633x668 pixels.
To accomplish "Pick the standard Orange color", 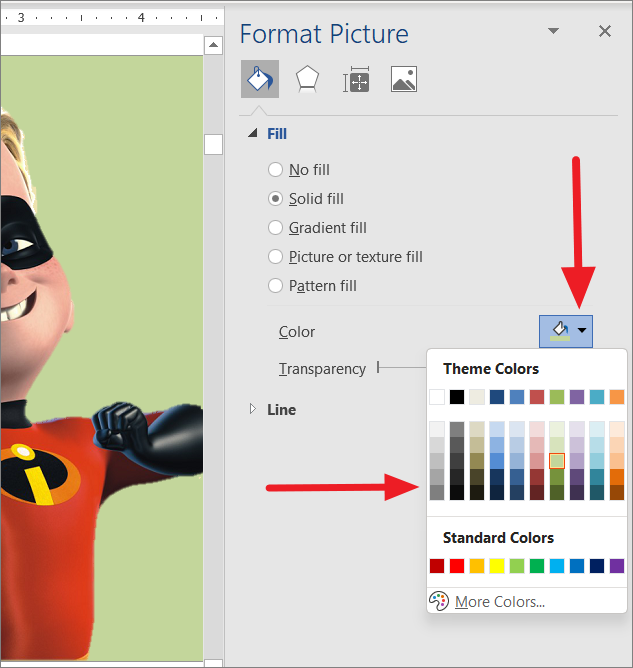I will [477, 566].
